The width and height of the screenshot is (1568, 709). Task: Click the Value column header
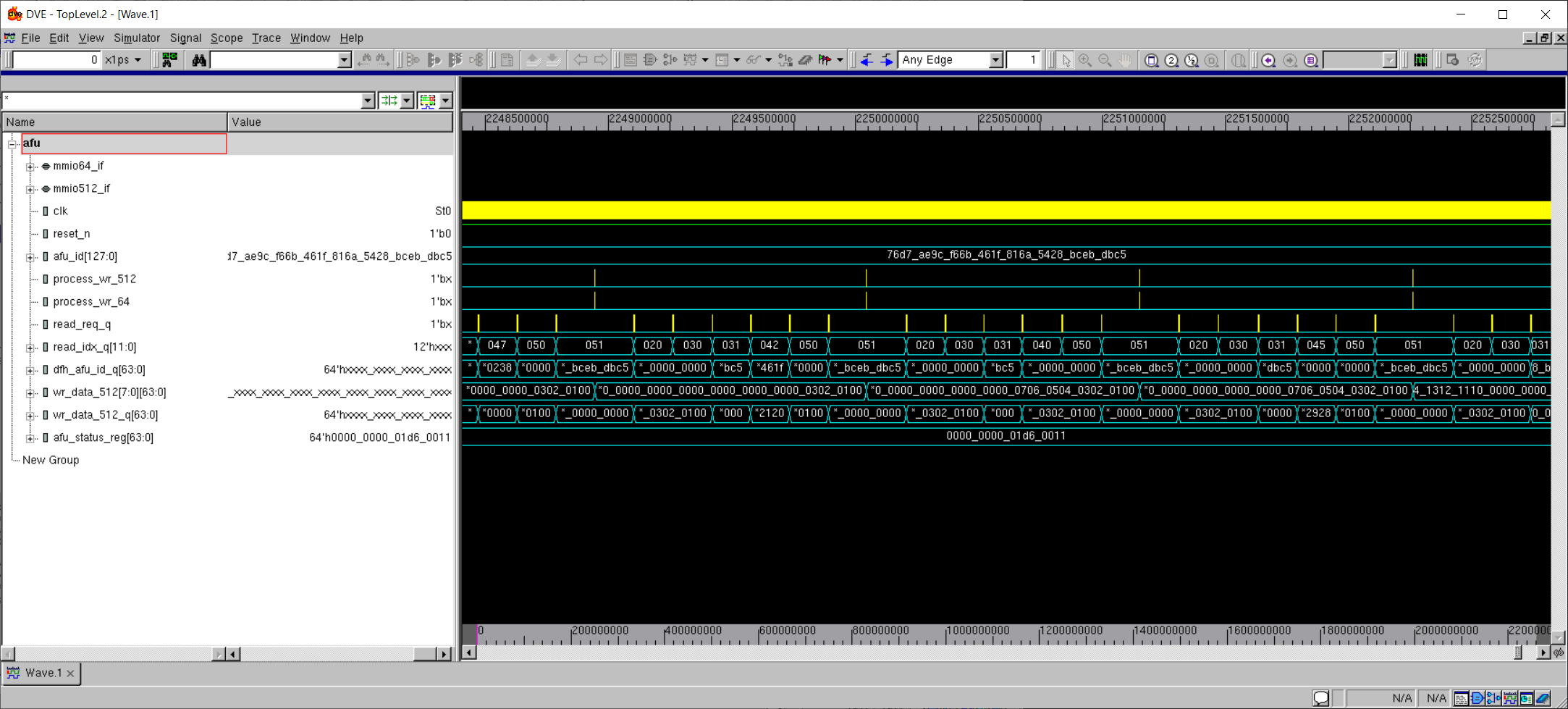point(339,122)
